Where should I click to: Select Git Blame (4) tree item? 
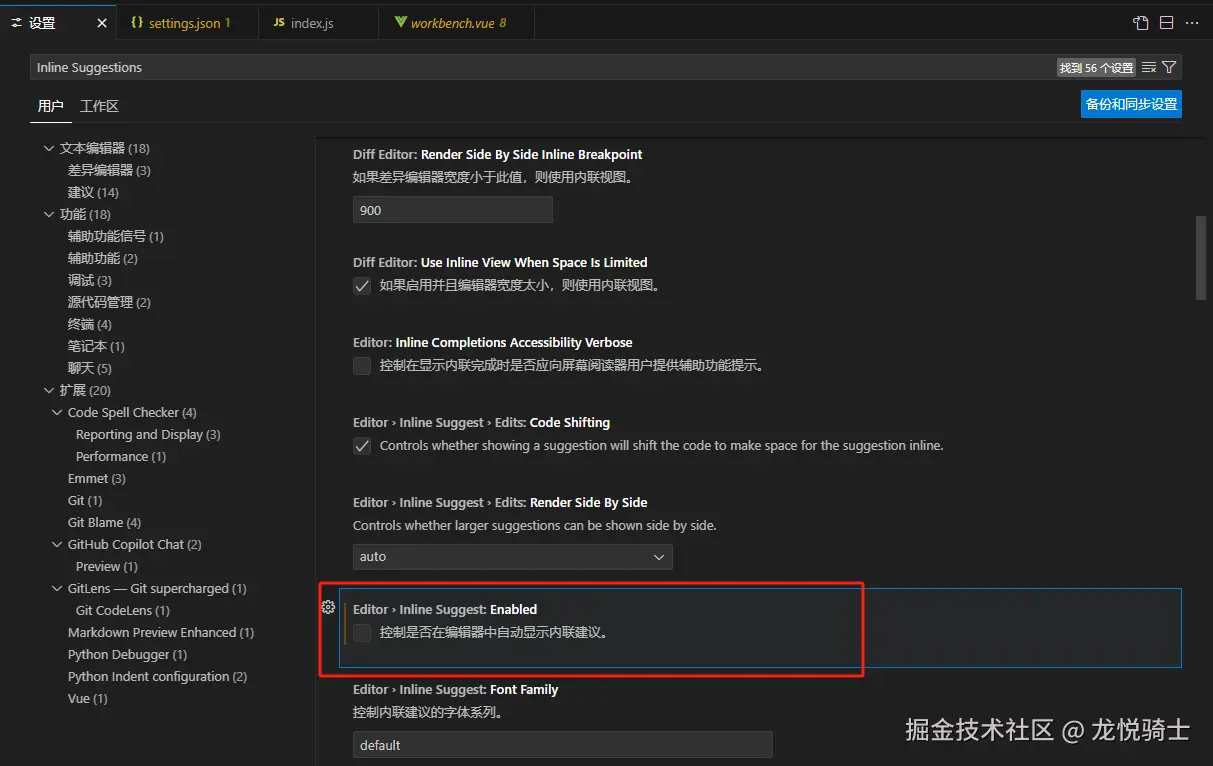(x=105, y=522)
